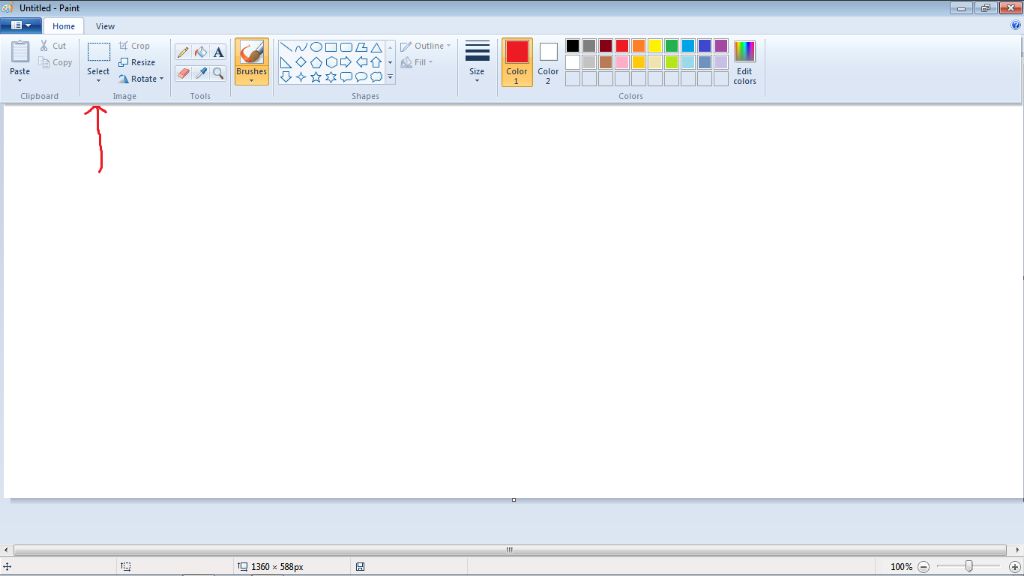Open the shape Outline dropdown
Image resolution: width=1024 pixels, height=576 pixels.
(425, 46)
